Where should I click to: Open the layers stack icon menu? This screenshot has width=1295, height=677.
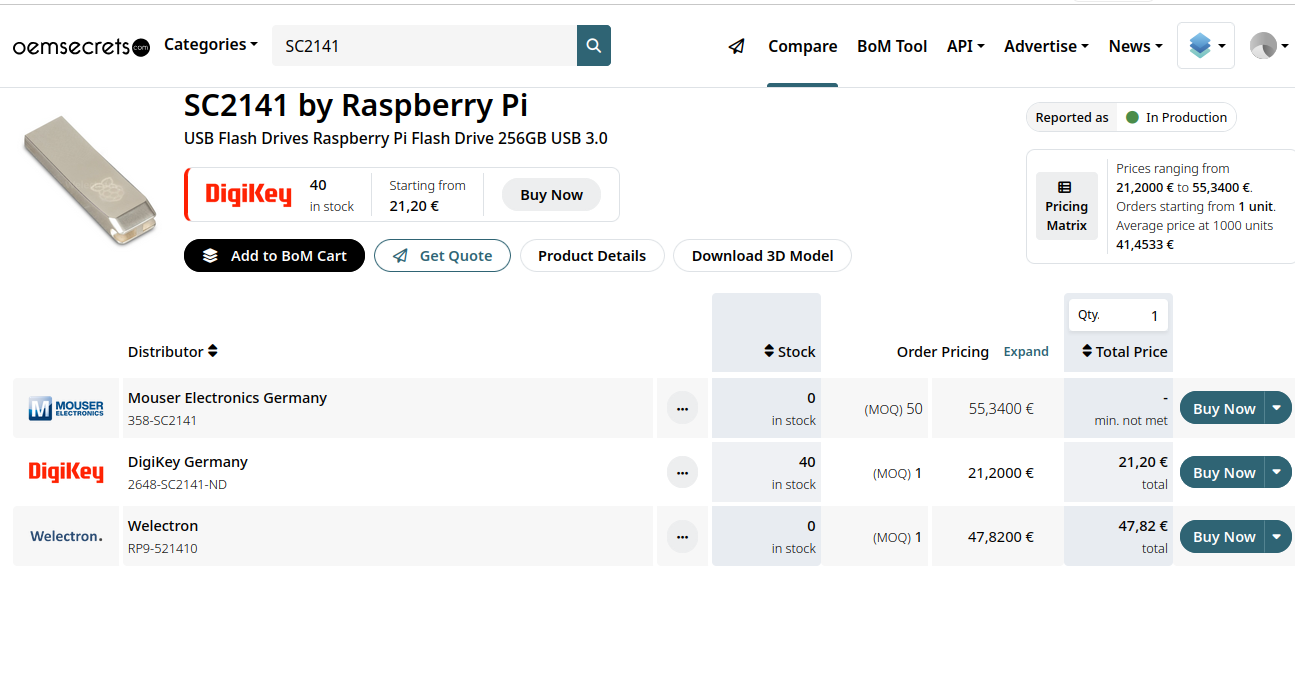point(1205,46)
